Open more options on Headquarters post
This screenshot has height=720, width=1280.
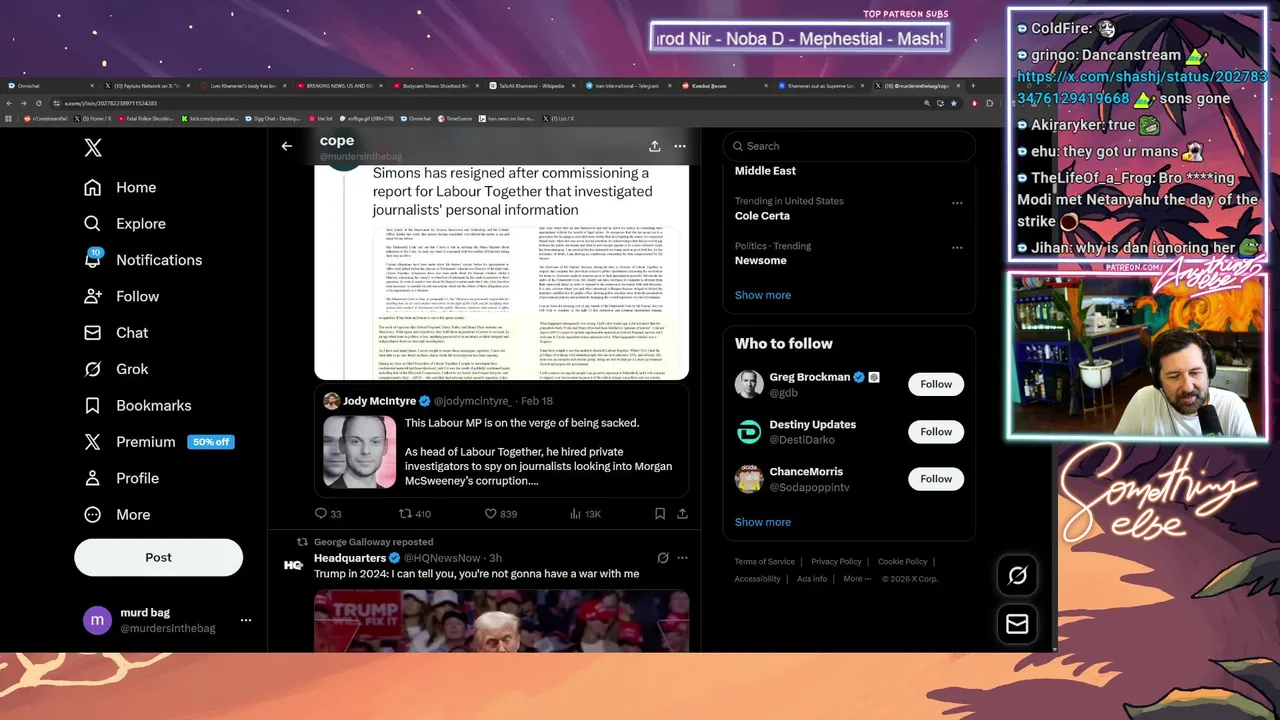pos(682,558)
